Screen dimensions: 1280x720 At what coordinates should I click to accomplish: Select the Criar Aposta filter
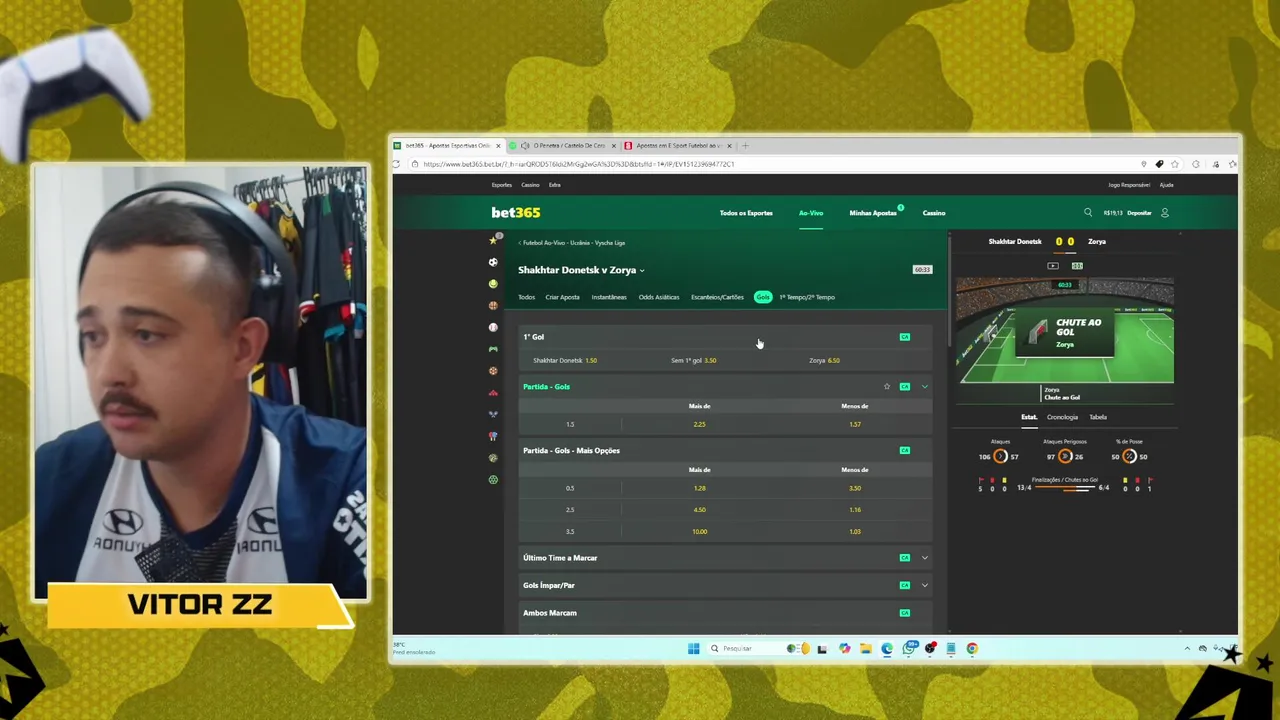562,297
